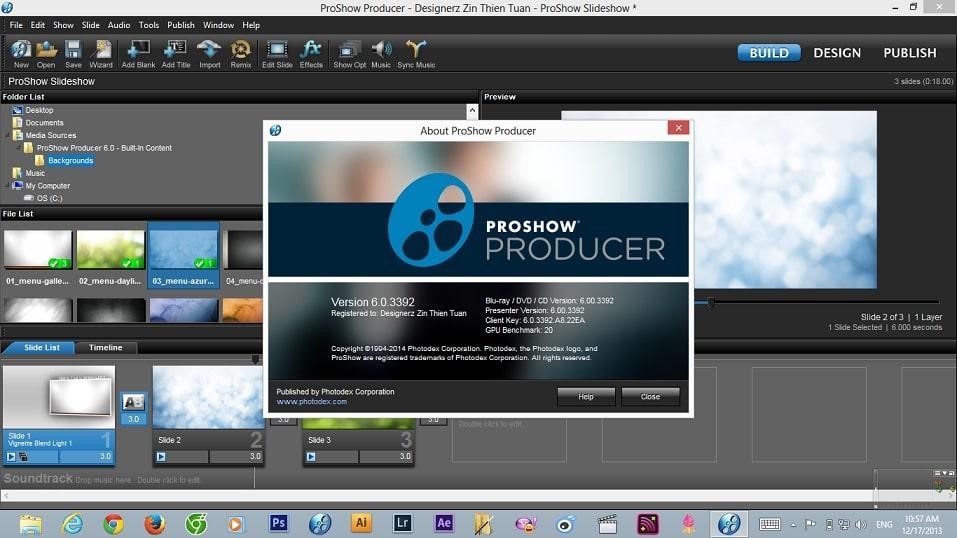The image size is (957, 538).
Task: Open Firefox from the taskbar
Action: (x=154, y=524)
